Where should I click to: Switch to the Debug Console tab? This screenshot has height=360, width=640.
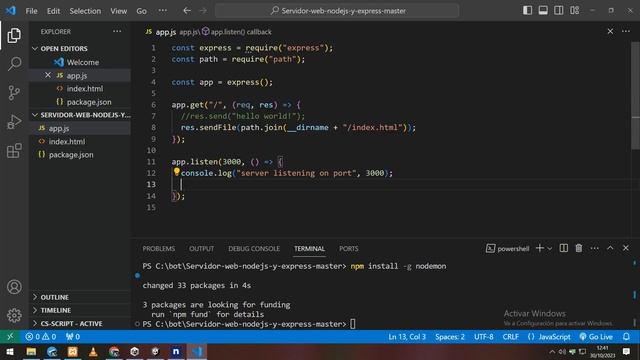(x=254, y=249)
